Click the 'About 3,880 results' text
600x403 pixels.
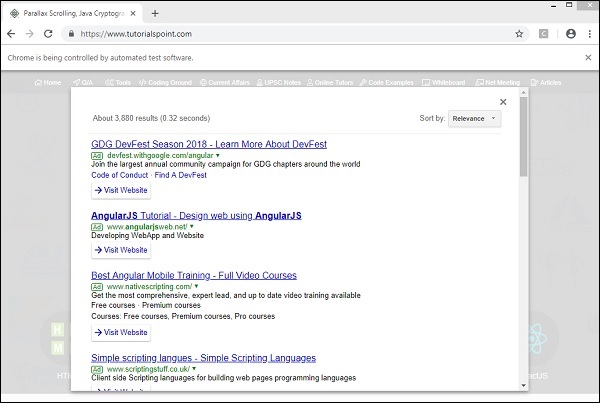pyautogui.click(x=151, y=118)
